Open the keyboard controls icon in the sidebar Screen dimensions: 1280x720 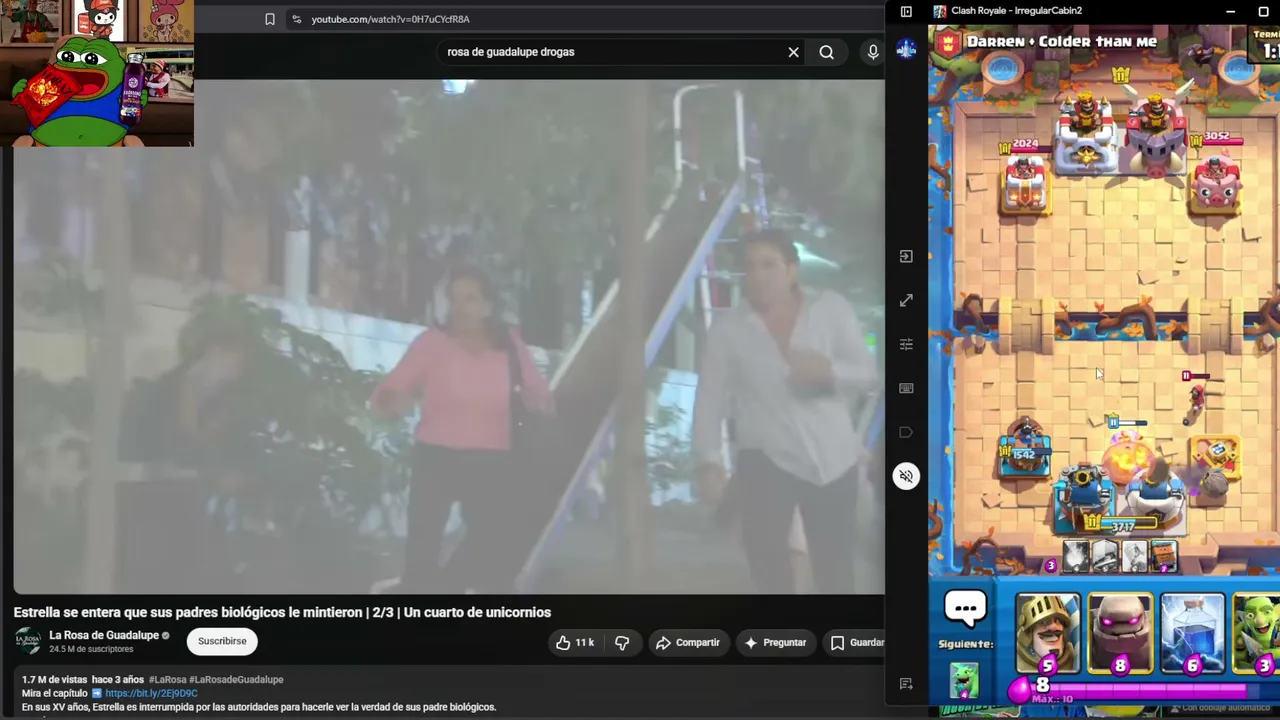pyautogui.click(x=906, y=388)
